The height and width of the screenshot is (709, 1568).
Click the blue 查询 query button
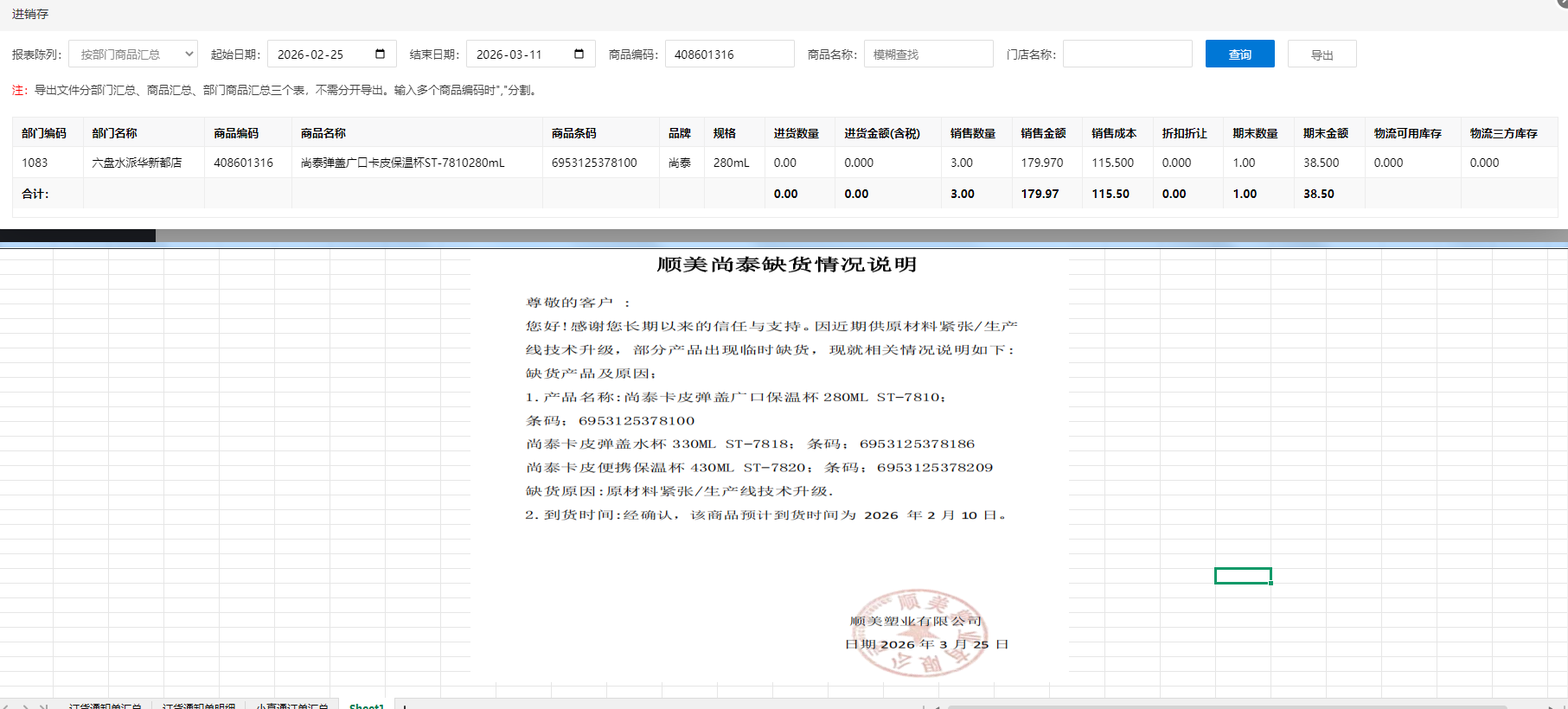click(x=1239, y=54)
